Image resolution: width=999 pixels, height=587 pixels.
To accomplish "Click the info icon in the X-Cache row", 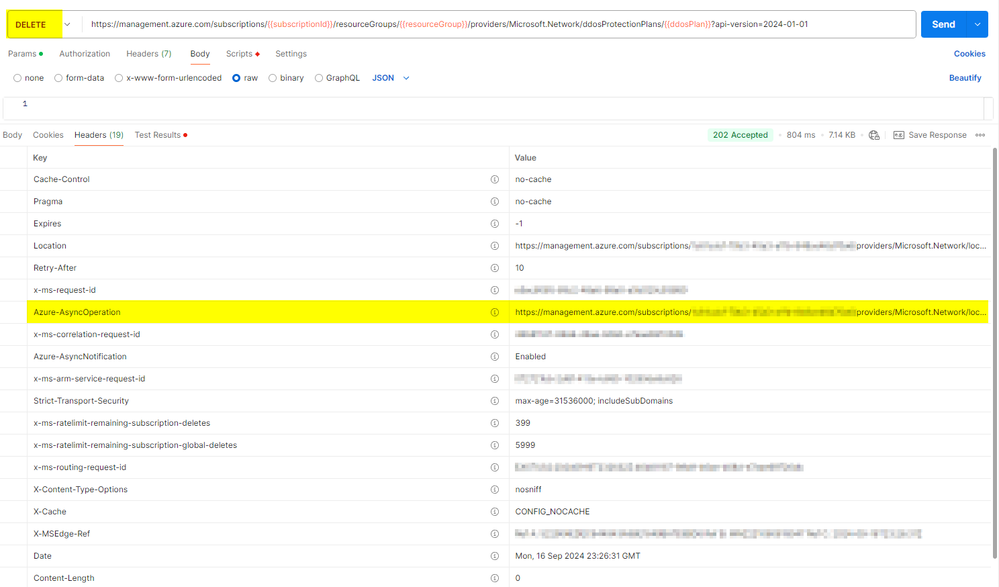I will coord(494,512).
